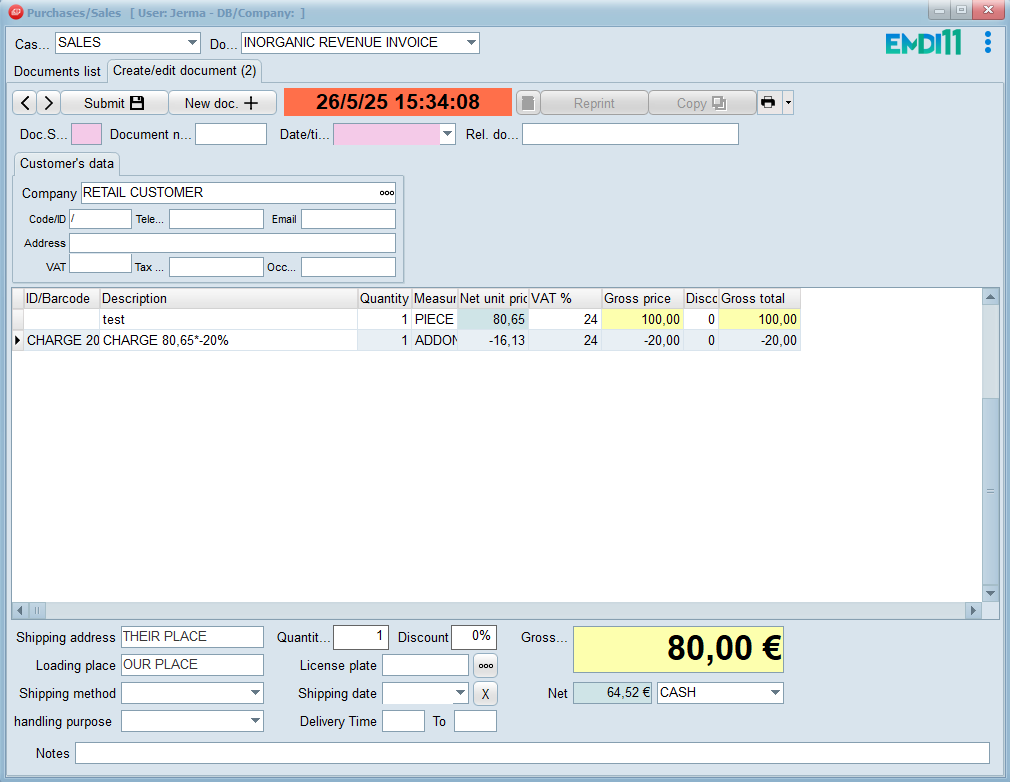Open company lookup ellipsis button
Screen dimensions: 1010x782
click(387, 193)
